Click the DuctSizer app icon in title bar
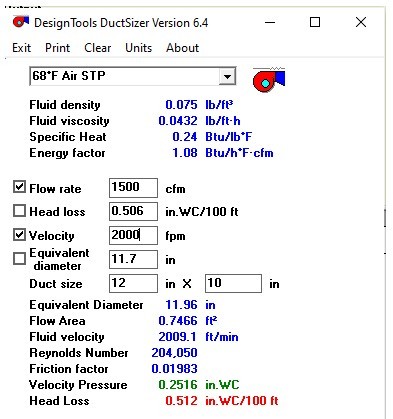The image size is (393, 419). [x=21, y=22]
